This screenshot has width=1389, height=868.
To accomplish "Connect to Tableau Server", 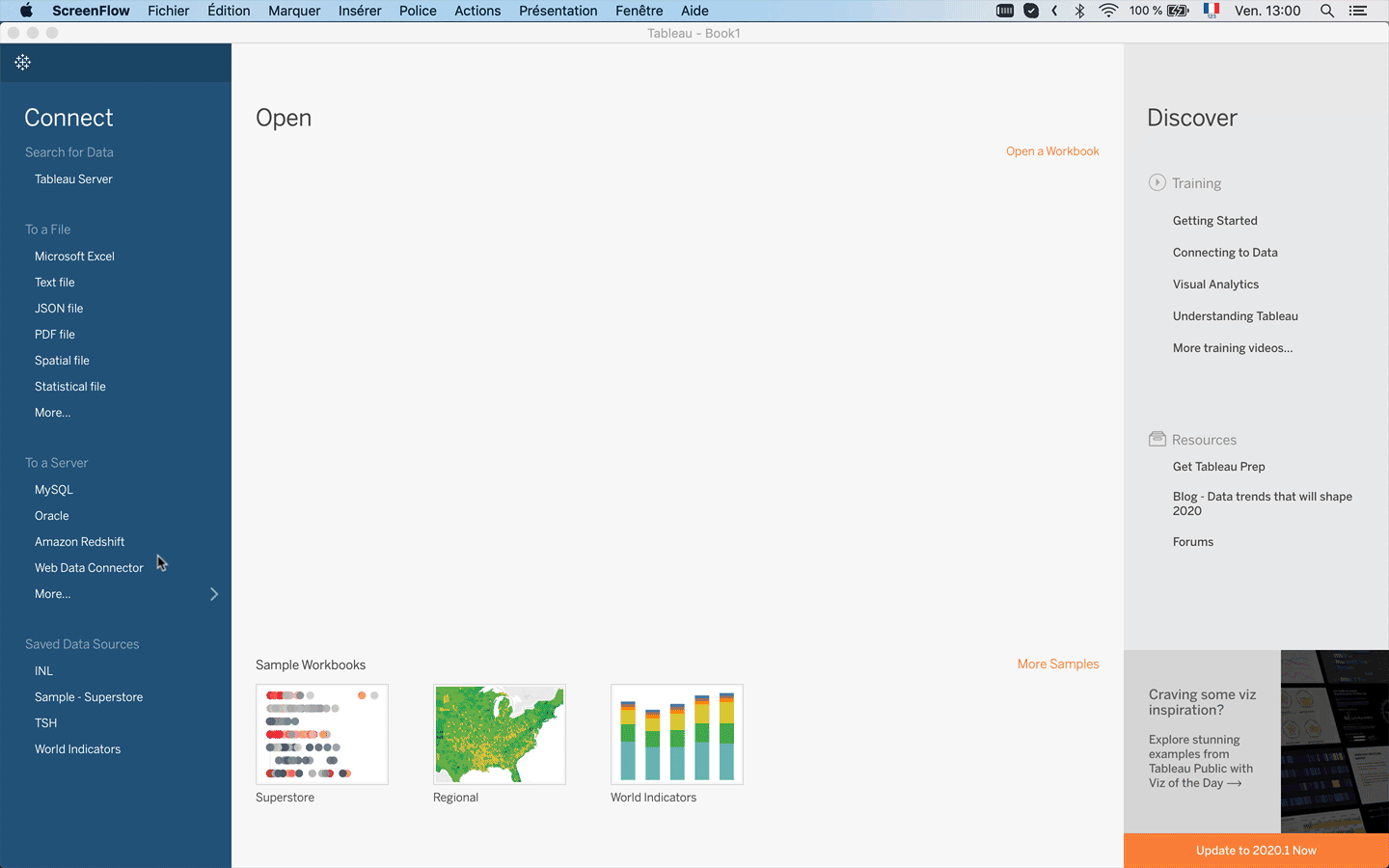I will [x=73, y=179].
